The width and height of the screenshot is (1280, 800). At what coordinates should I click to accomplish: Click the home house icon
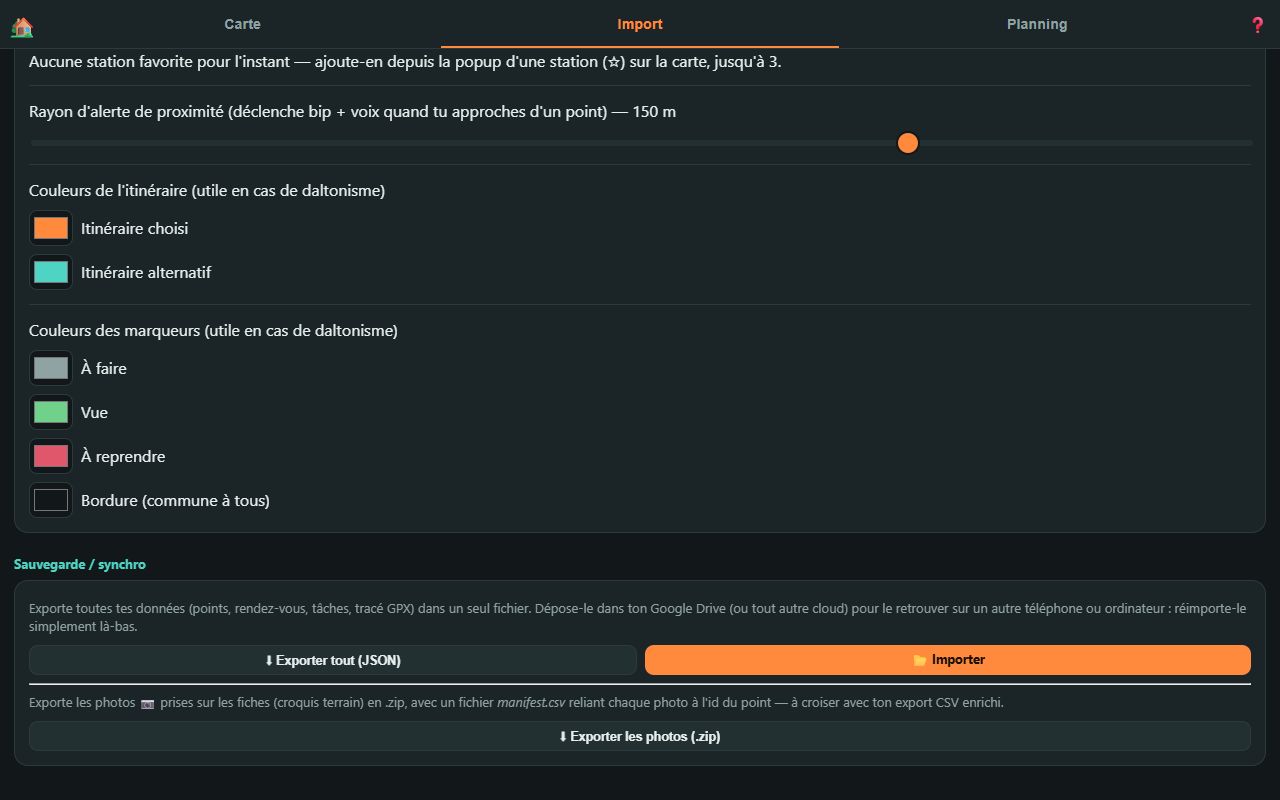click(22, 26)
